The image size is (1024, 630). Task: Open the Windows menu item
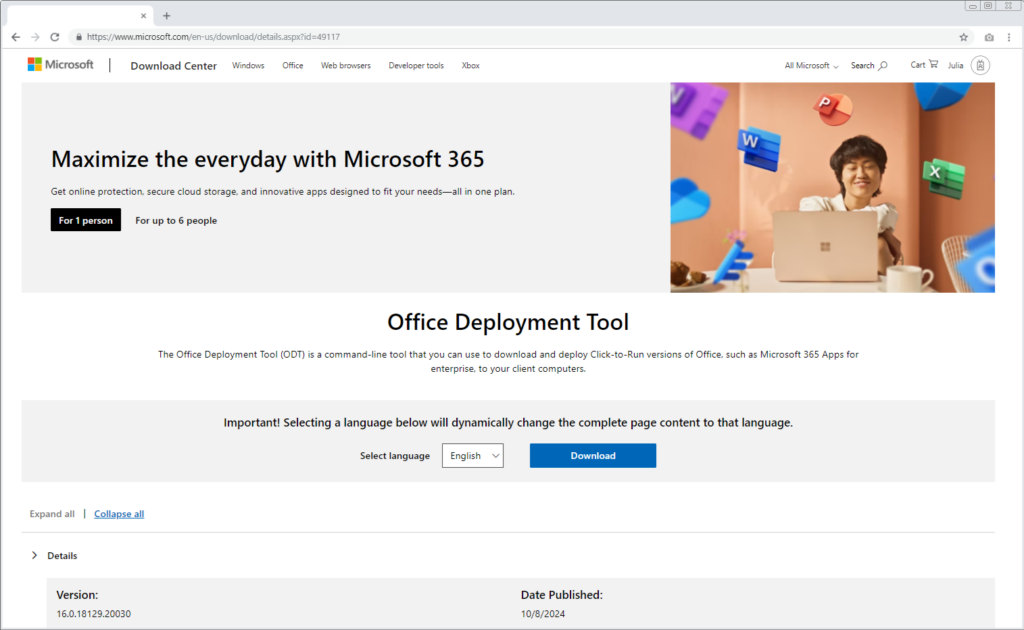[x=248, y=64]
